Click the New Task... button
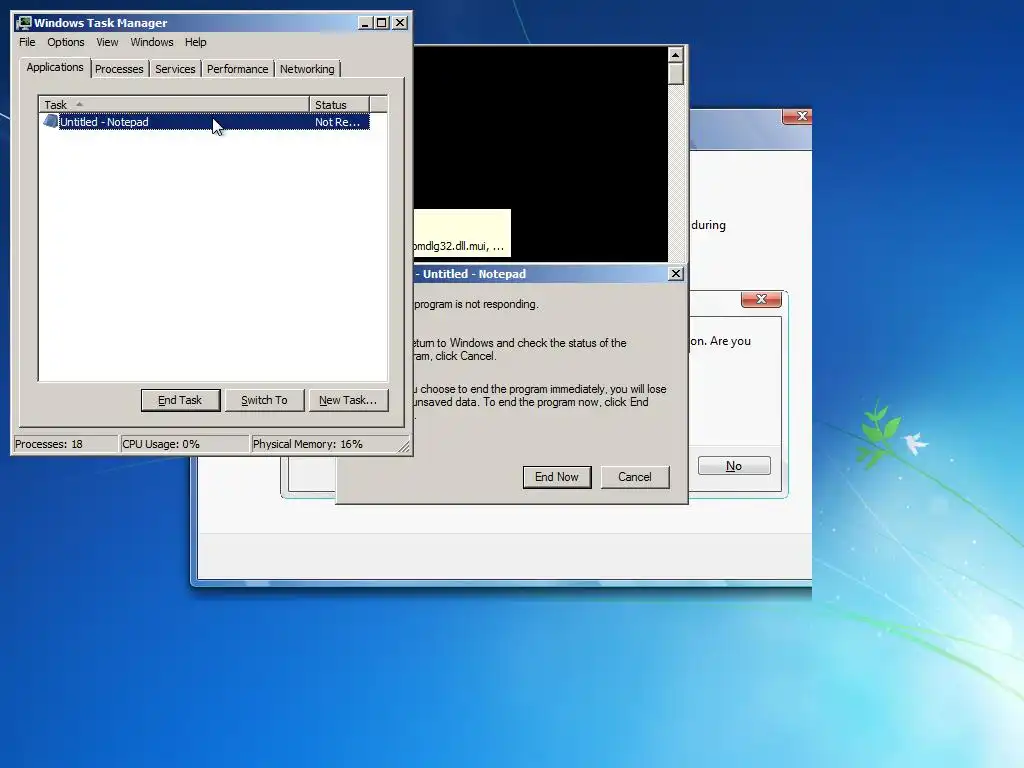The height and width of the screenshot is (768, 1024). click(348, 400)
